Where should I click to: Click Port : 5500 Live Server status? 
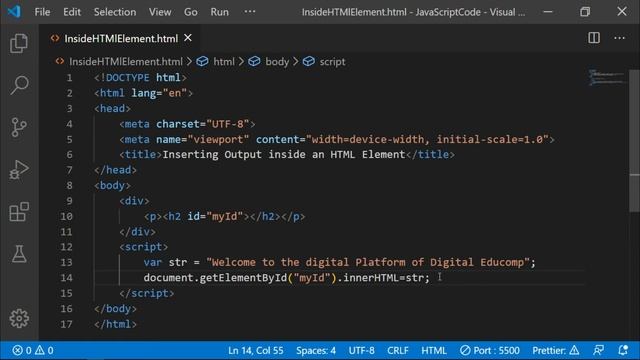[490, 350]
